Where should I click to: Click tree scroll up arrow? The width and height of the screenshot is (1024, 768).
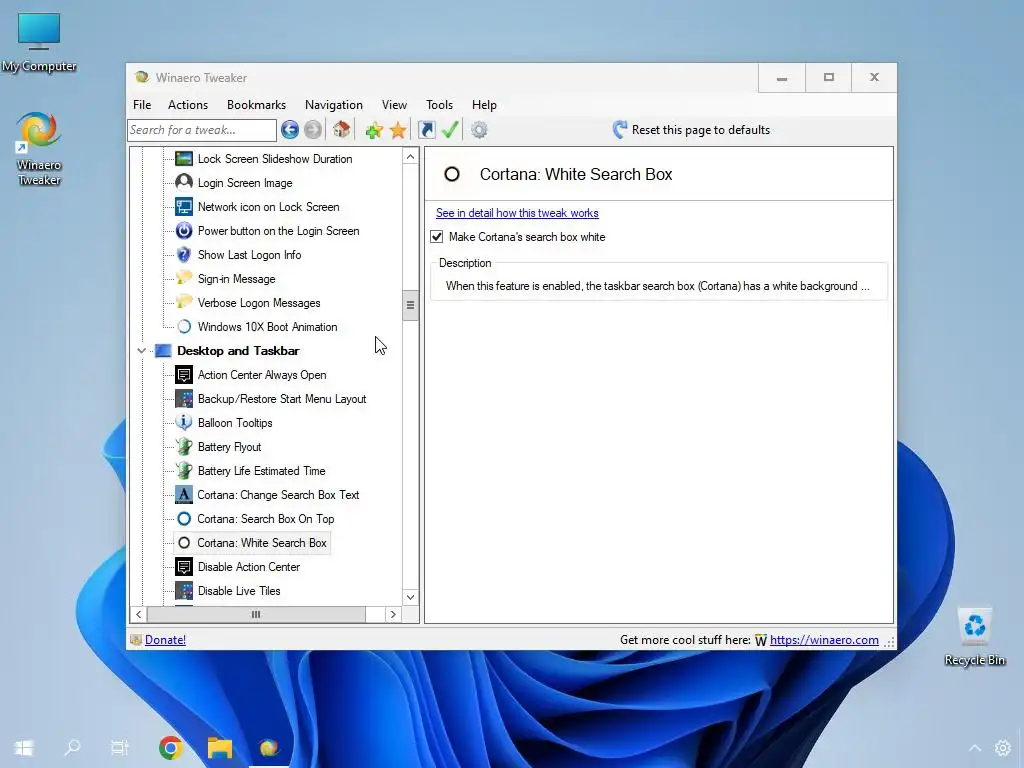coord(410,157)
